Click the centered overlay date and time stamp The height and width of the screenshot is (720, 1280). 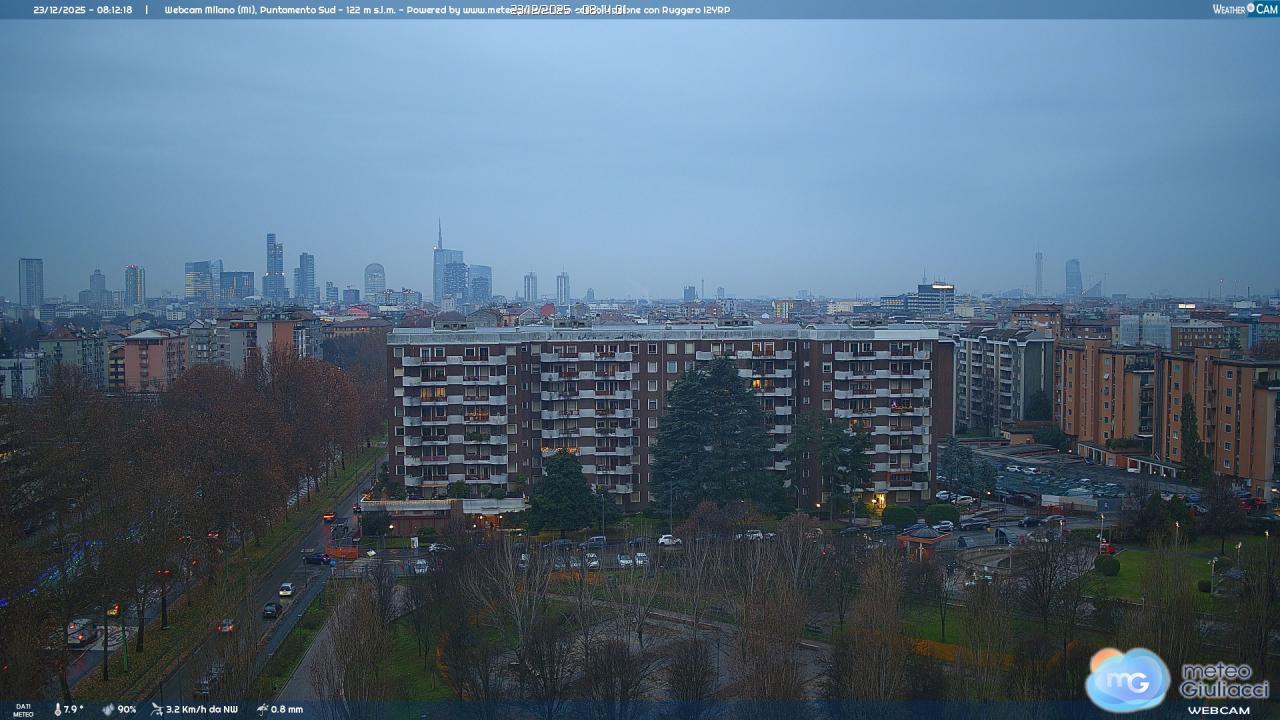point(568,9)
